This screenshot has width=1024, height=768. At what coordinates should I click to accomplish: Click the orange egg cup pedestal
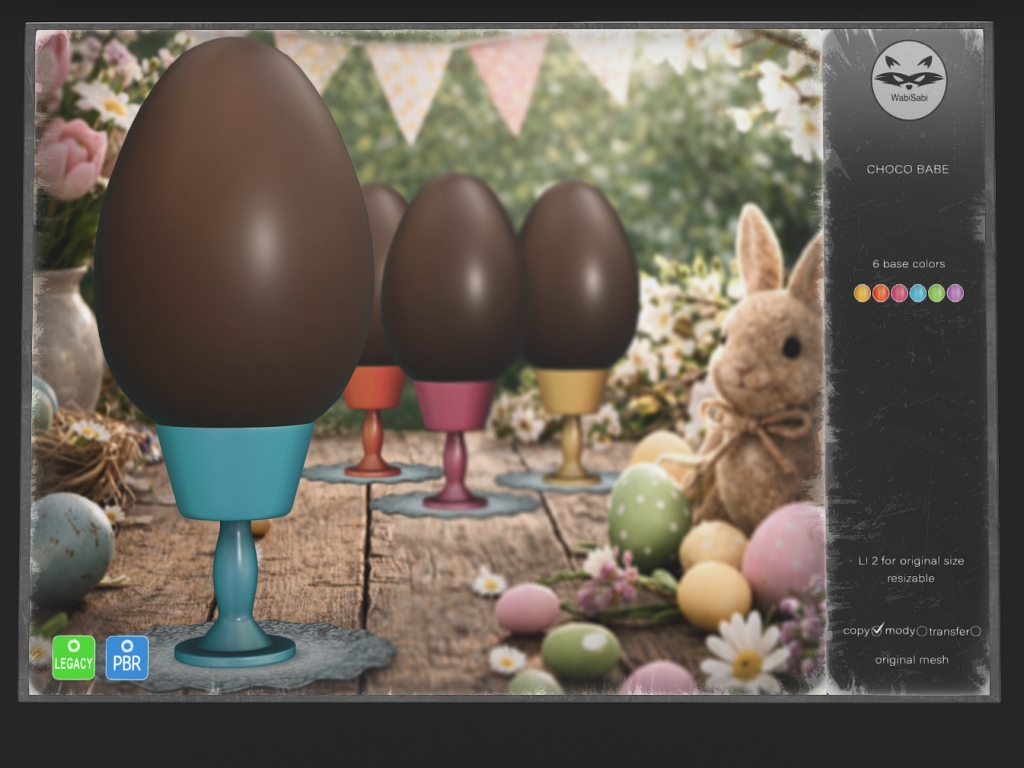point(373,420)
